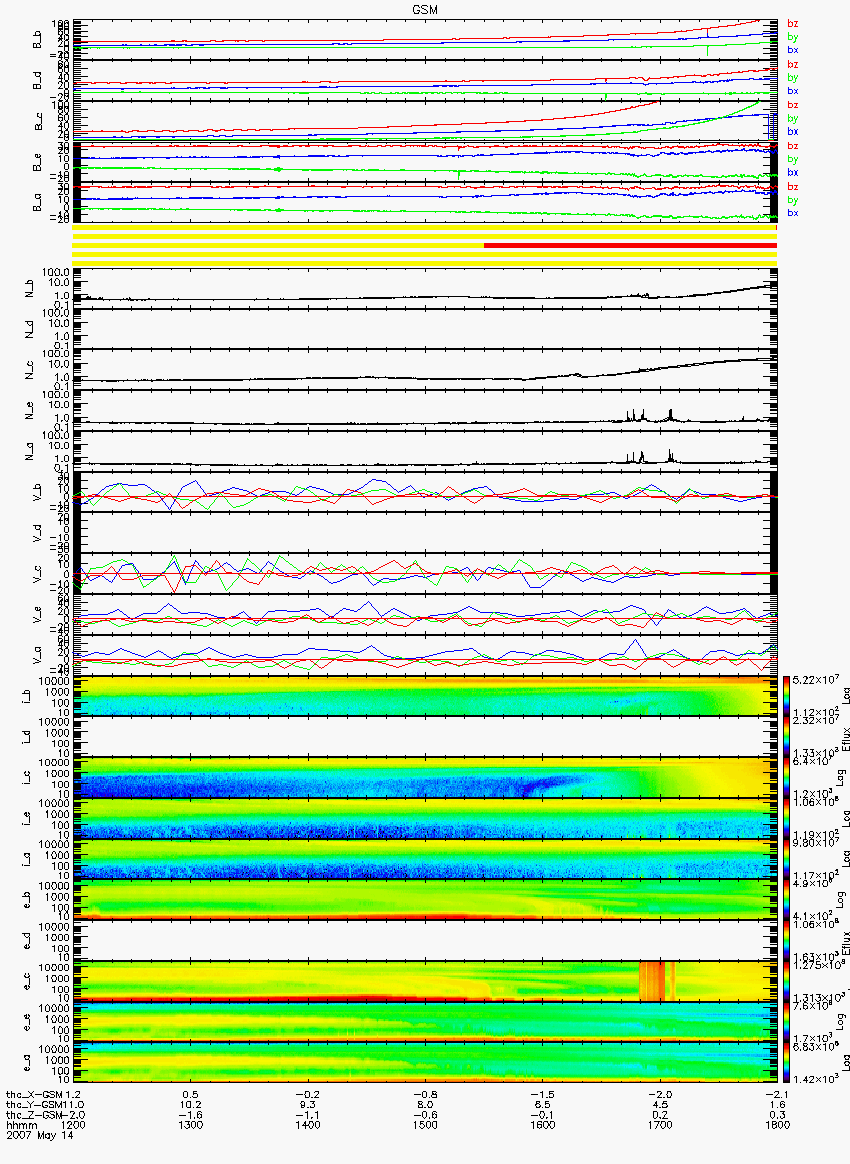Viewport: 850px width, 1164px height.
Task: Select the i_d ion spectrogram label
Action: coord(25,736)
